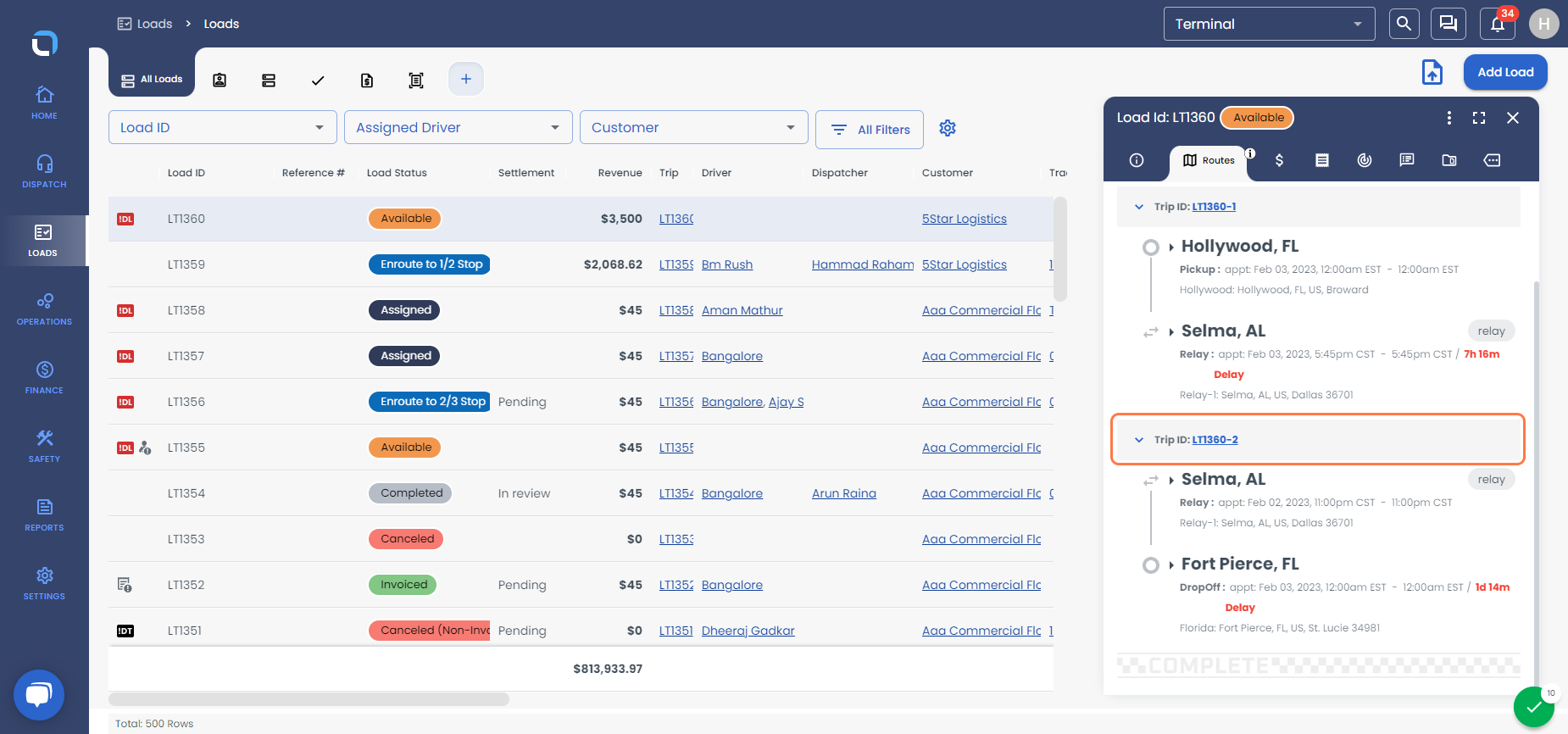This screenshot has width=1568, height=734.
Task: Click the Add Load button
Action: 1505,72
